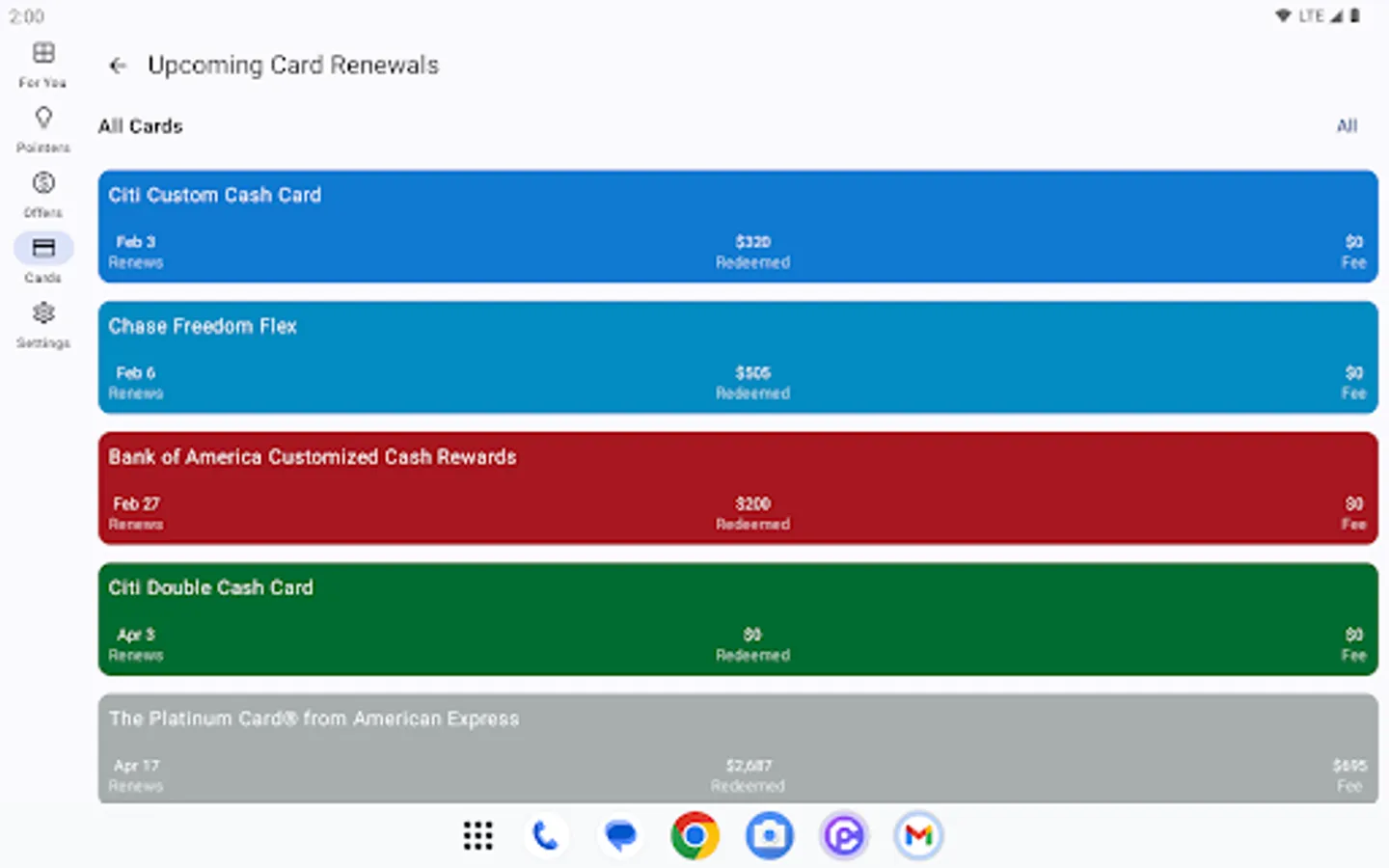
Task: Tap the $505 redeemed amount
Action: (x=753, y=372)
